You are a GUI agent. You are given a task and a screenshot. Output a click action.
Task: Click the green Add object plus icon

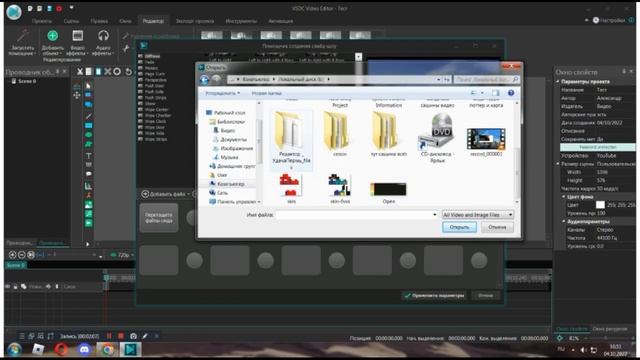pos(52,36)
